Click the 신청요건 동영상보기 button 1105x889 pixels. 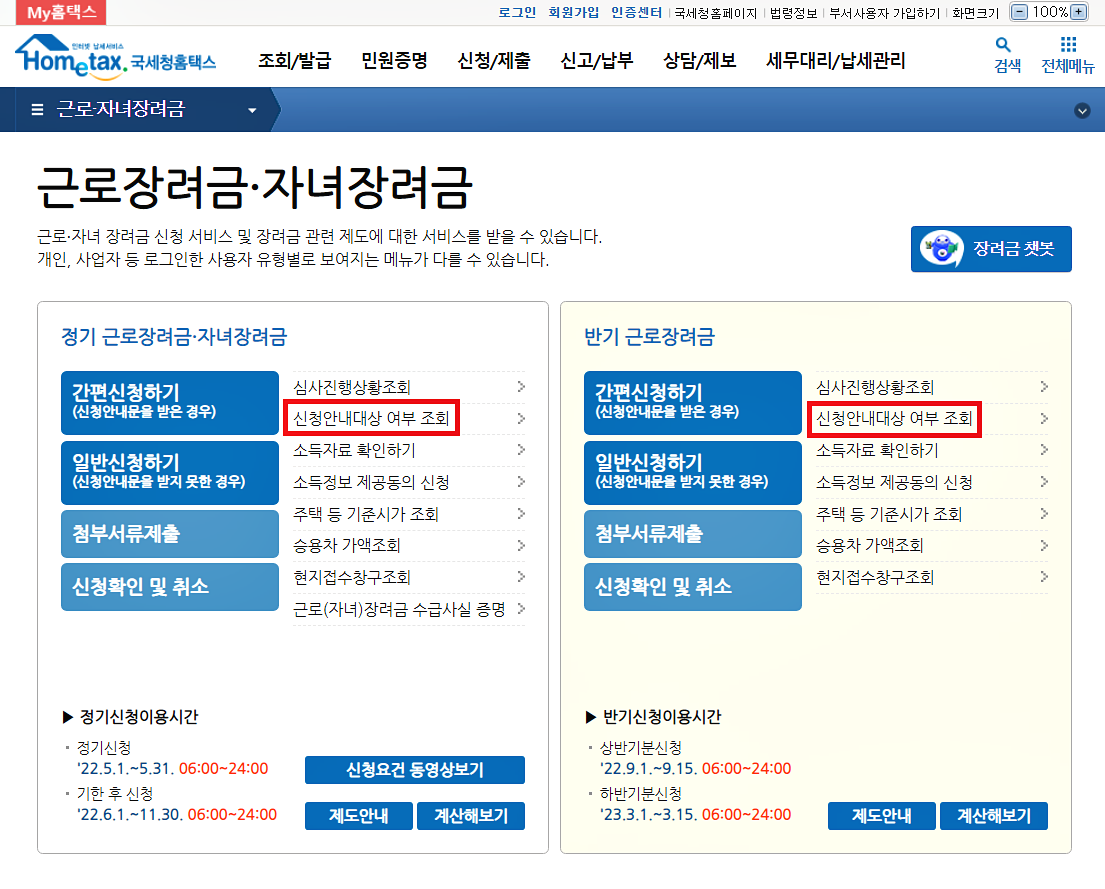click(415, 770)
